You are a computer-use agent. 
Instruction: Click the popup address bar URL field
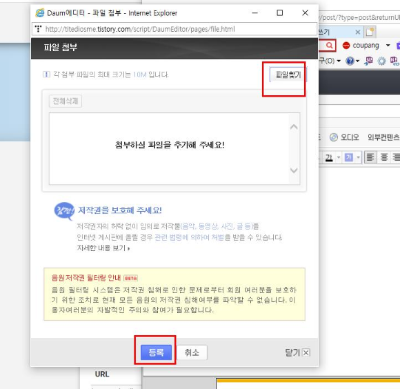coord(174,29)
